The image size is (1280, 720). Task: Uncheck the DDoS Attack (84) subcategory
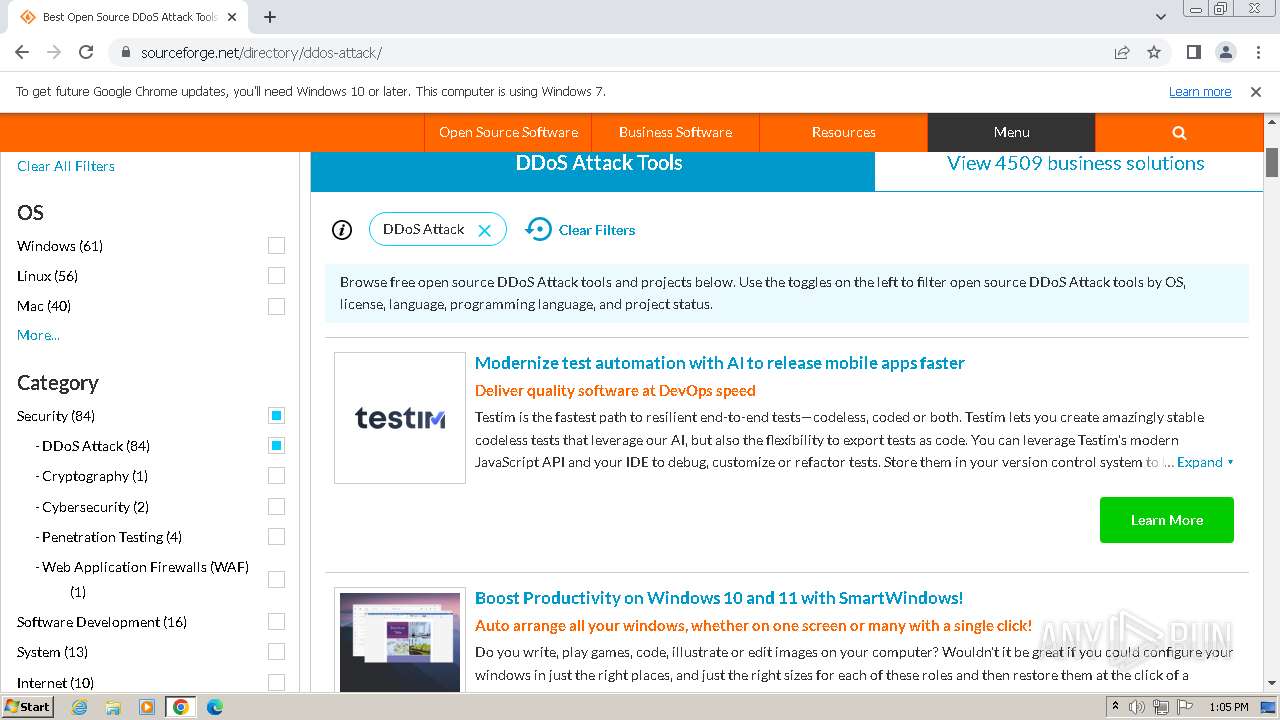point(276,446)
